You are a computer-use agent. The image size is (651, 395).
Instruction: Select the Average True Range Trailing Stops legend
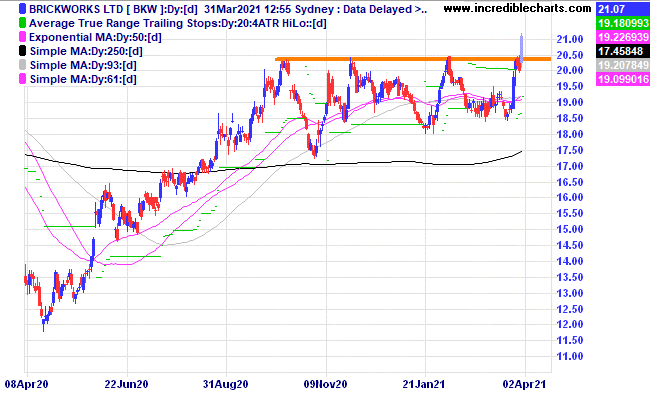(178, 23)
